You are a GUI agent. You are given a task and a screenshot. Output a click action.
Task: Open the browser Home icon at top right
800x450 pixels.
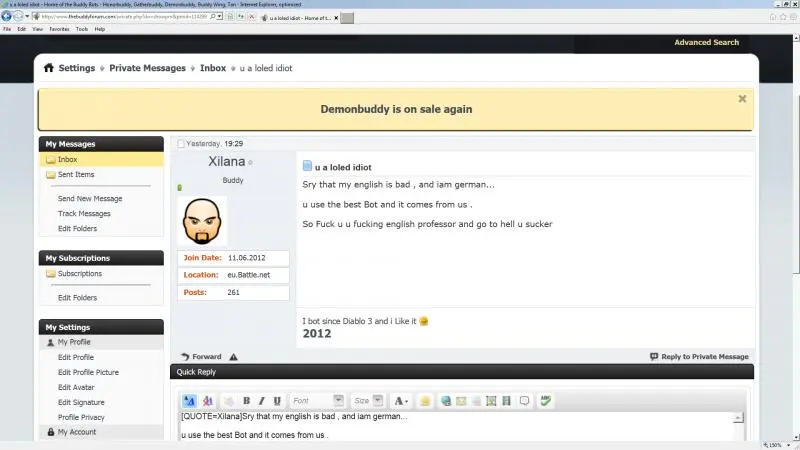pyautogui.click(x=773, y=17)
